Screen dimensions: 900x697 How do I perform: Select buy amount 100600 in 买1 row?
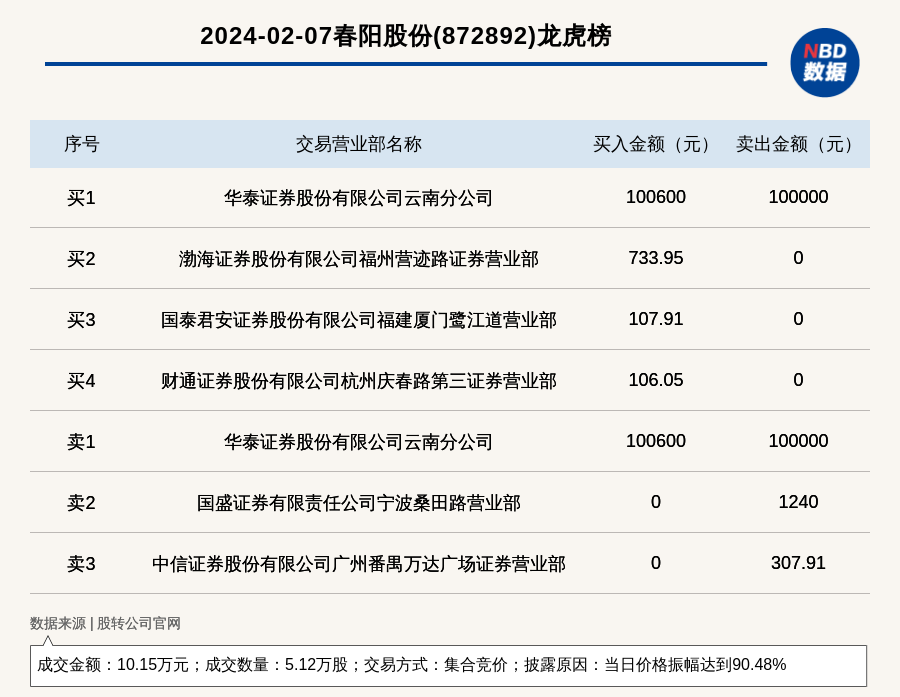click(655, 197)
